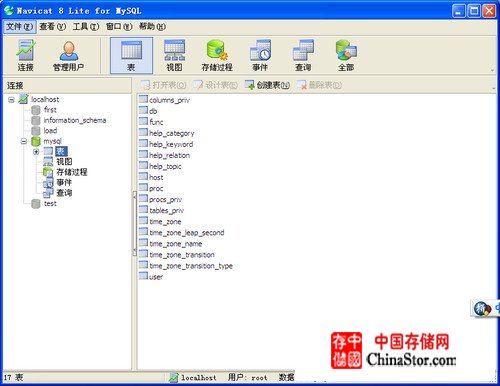Click the 连接 (Connection) toolbar icon
This screenshot has height=386, width=500.
(26, 55)
